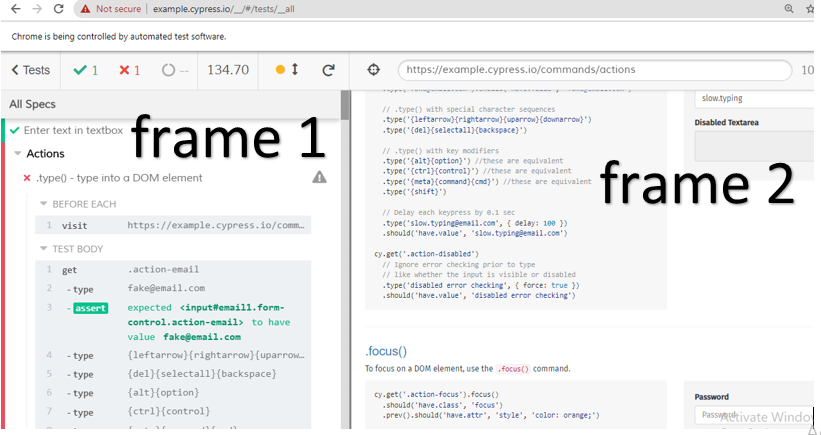Select the type fake@email.com command

[x=173, y=288]
